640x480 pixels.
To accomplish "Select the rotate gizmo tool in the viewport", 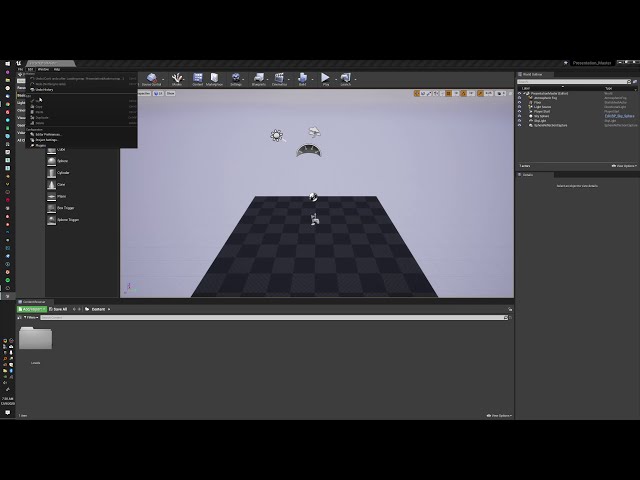I will [x=423, y=93].
